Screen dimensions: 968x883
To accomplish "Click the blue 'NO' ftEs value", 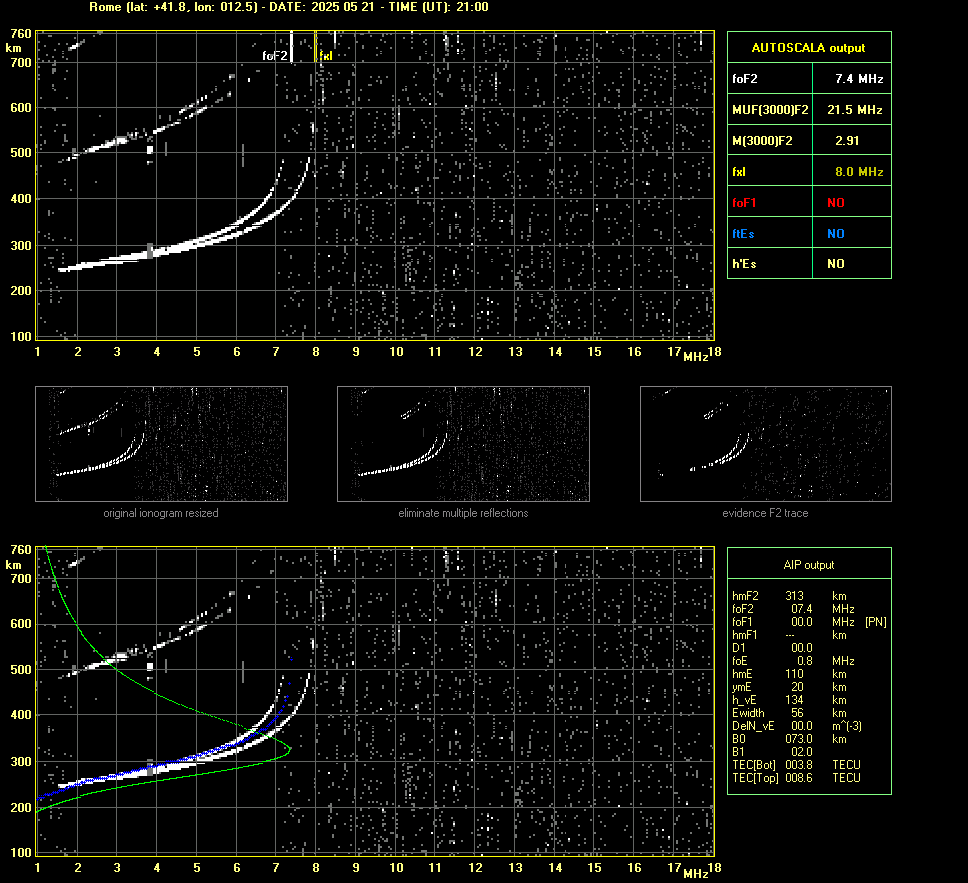I will (836, 233).
